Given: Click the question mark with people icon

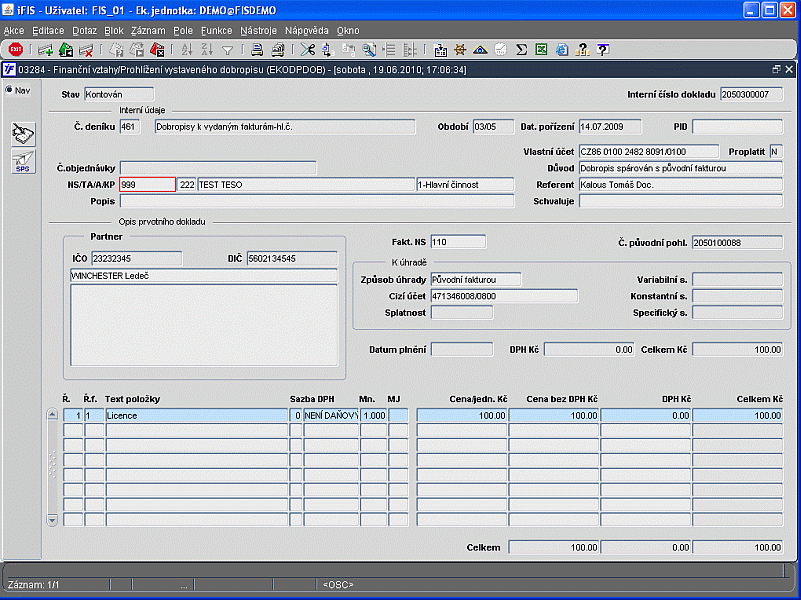Looking at the screenshot, I should click(x=582, y=50).
